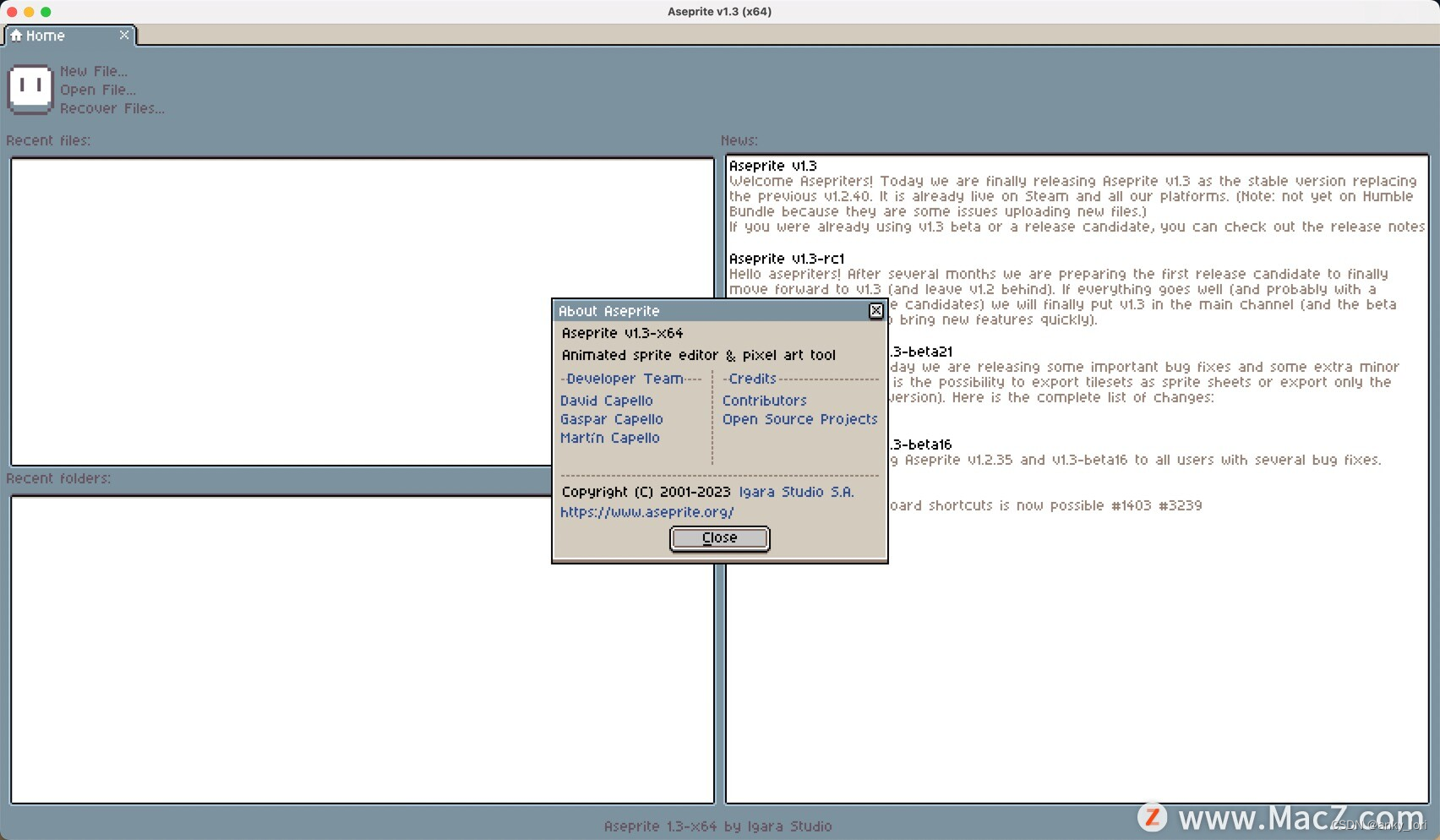This screenshot has height=840, width=1440.
Task: Click the home icon in the tab
Action: pos(16,35)
